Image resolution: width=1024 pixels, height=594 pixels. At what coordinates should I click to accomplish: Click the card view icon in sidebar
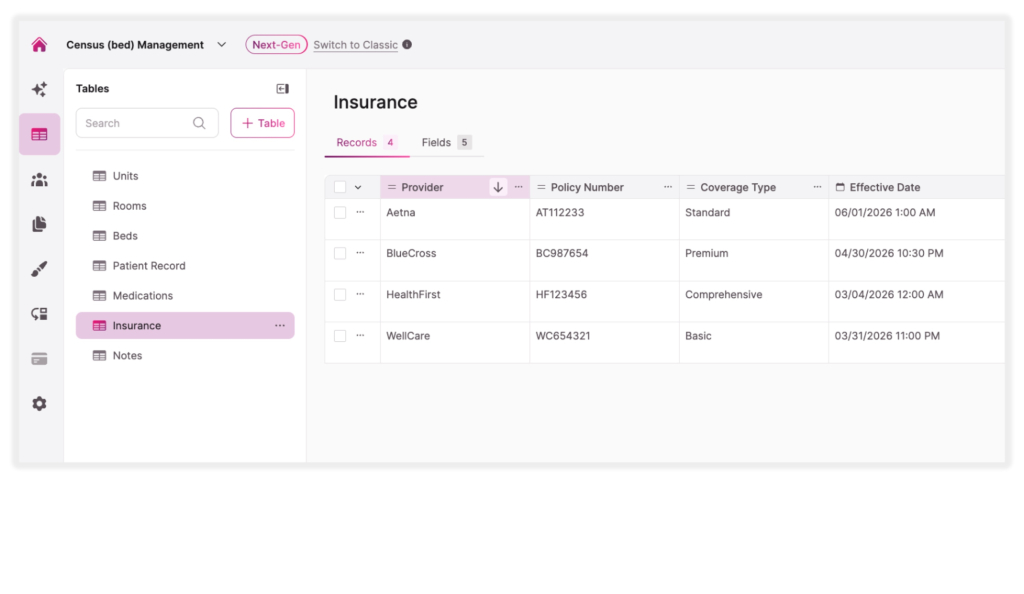tap(39, 358)
